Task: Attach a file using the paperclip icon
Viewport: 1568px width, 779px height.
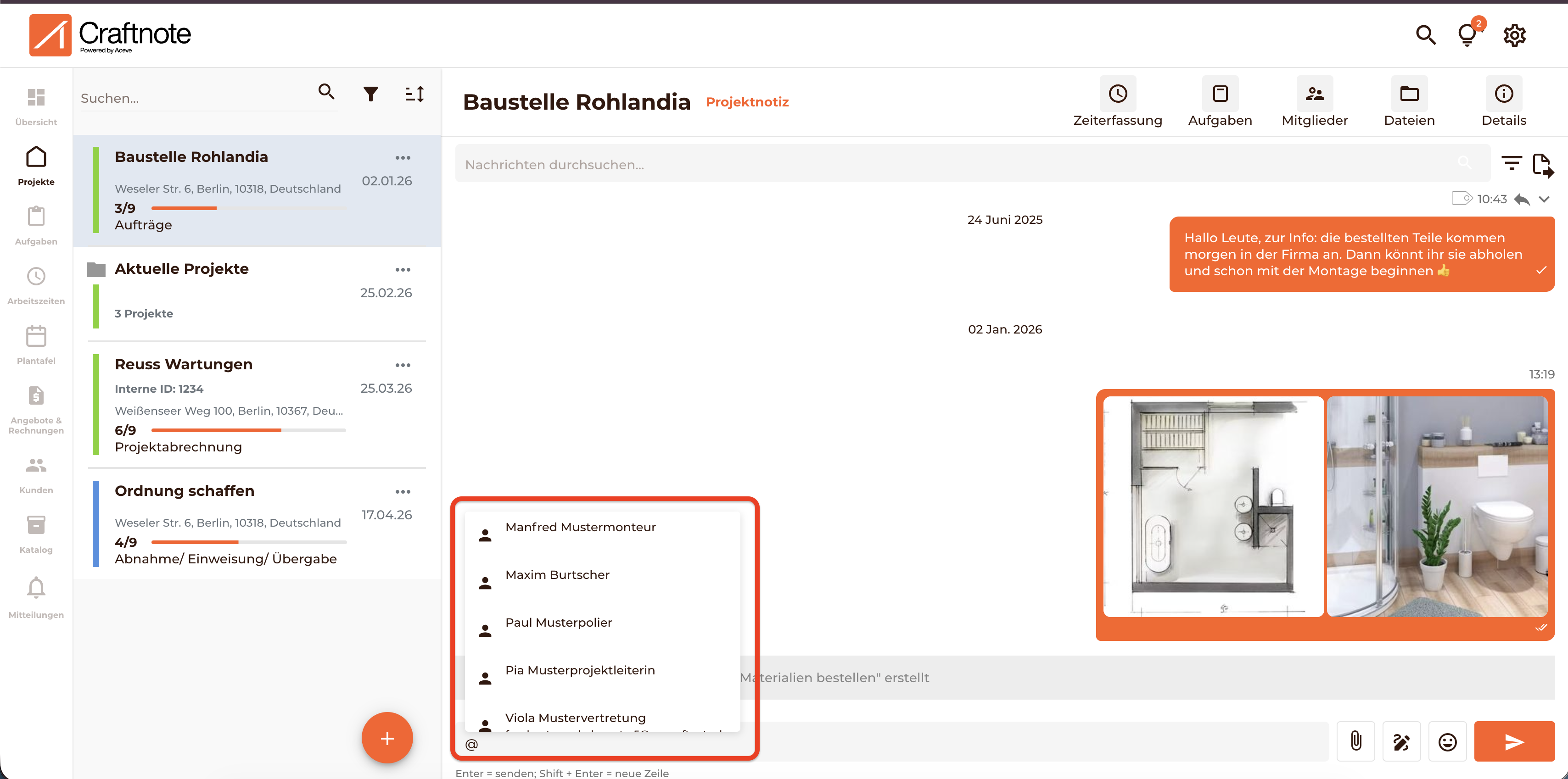Action: [1355, 741]
